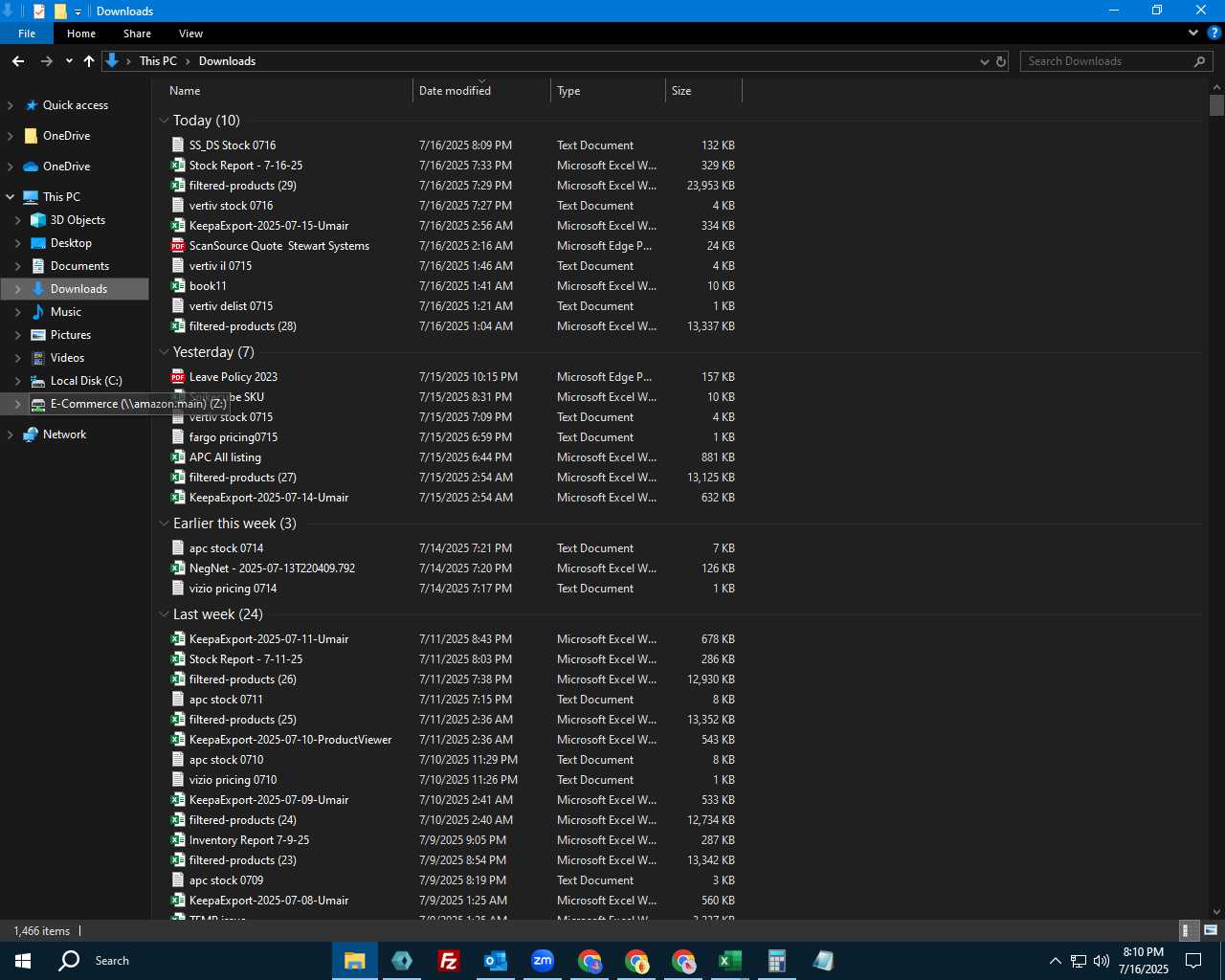
Task: Click the volume speaker tray icon
Action: point(1102,961)
